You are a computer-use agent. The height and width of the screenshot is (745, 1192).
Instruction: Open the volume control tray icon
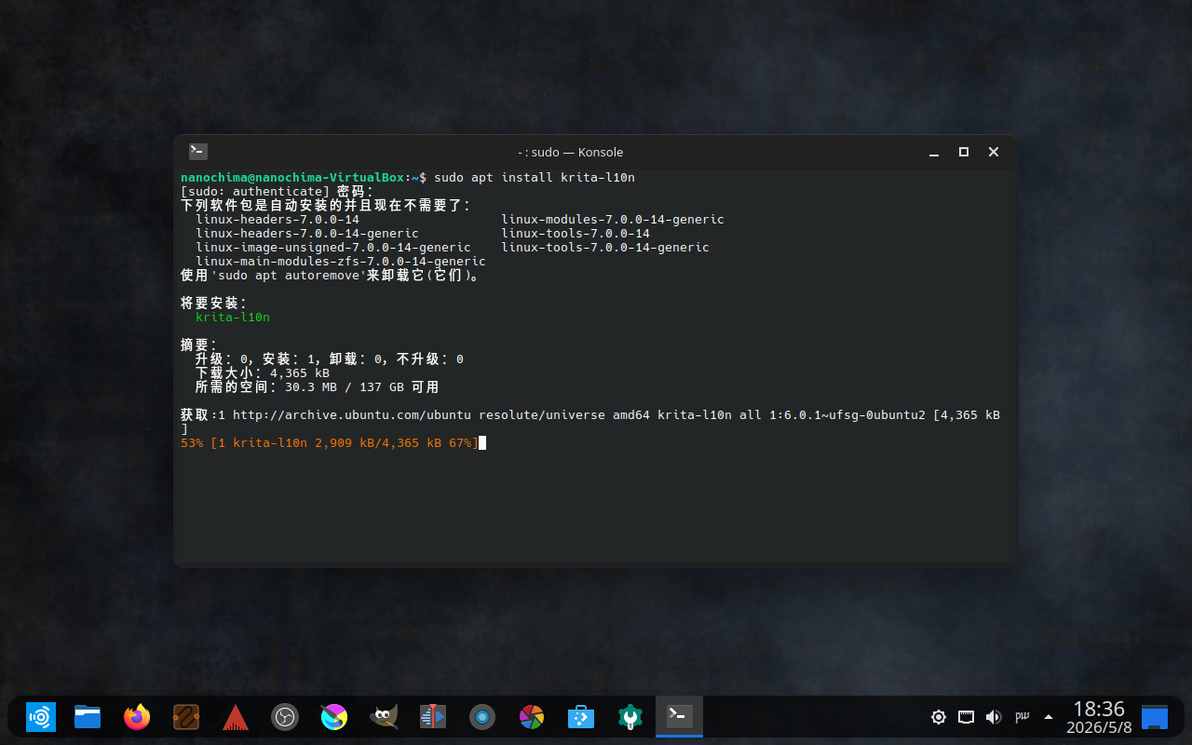pyautogui.click(x=994, y=717)
